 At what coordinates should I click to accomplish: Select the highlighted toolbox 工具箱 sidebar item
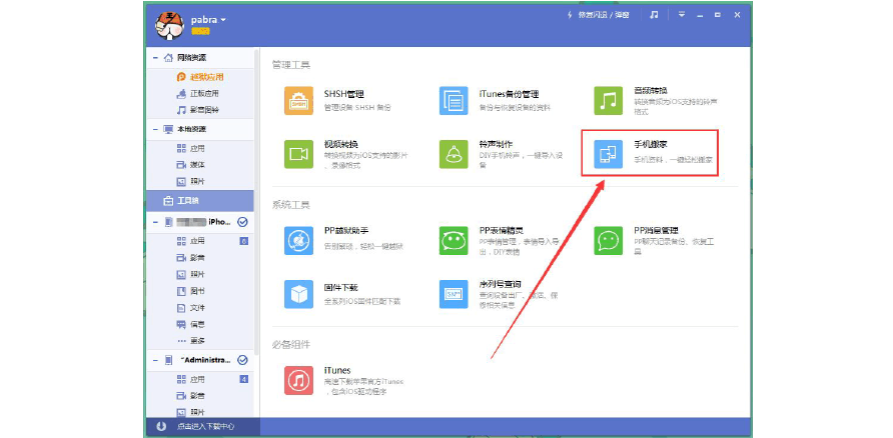200,201
